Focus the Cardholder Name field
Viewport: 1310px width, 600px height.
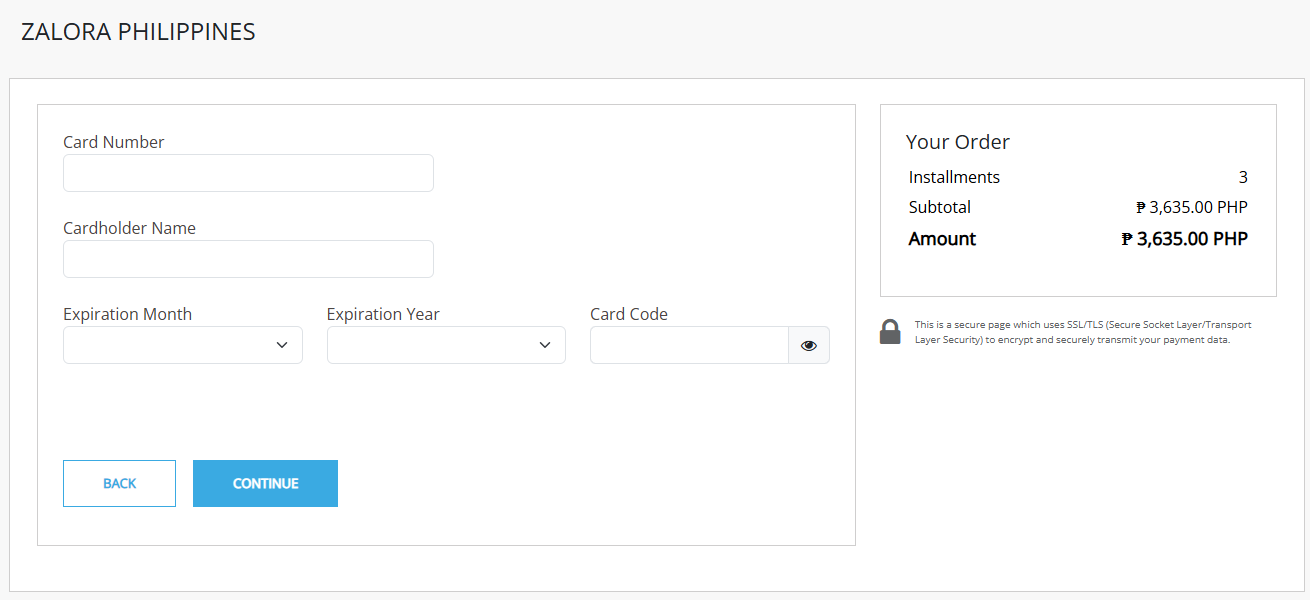pos(248,259)
